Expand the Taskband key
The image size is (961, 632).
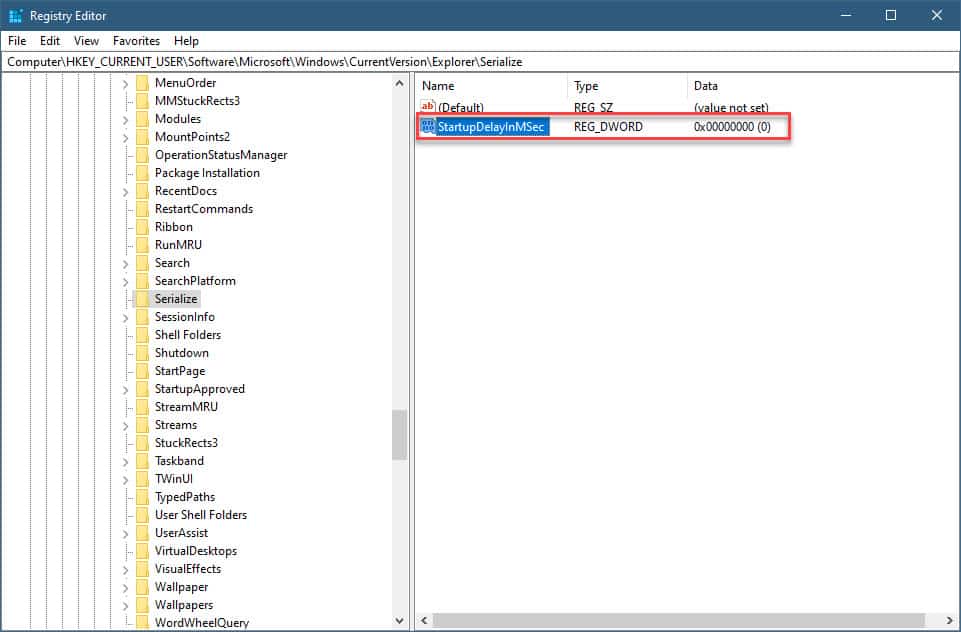pyautogui.click(x=125, y=462)
